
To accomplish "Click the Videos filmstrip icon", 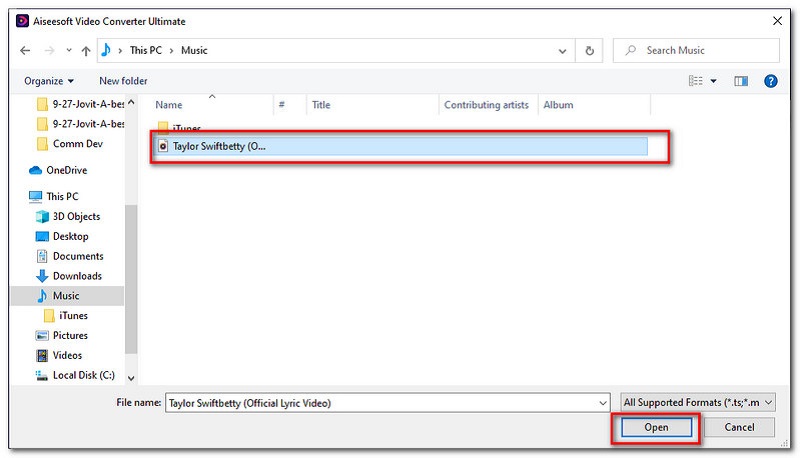I will click(x=42, y=355).
